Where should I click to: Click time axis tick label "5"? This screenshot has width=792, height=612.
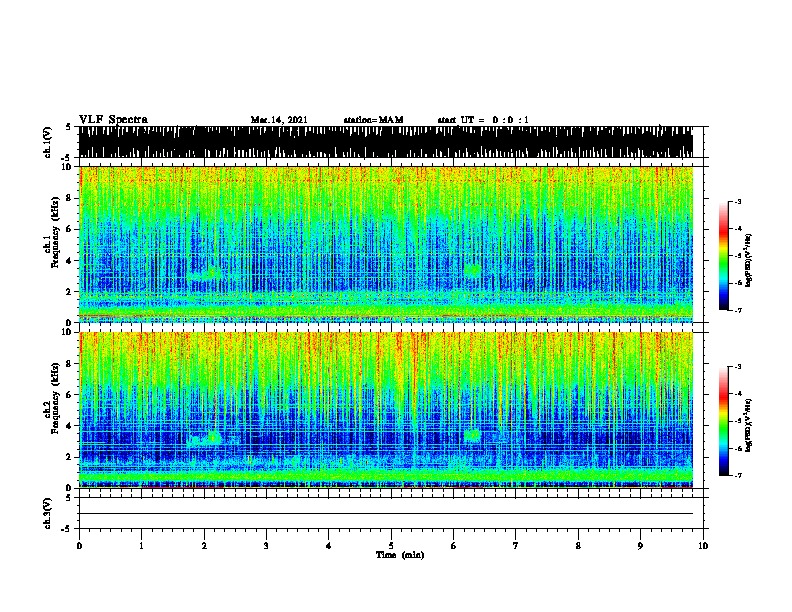click(x=391, y=546)
